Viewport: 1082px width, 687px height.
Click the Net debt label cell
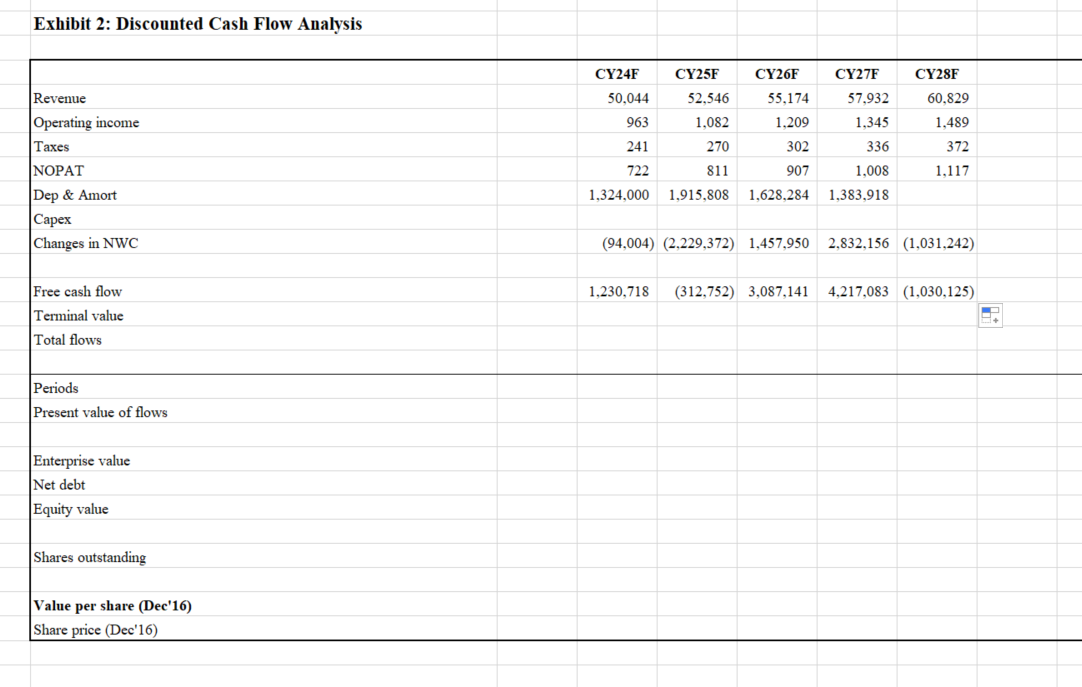57,485
